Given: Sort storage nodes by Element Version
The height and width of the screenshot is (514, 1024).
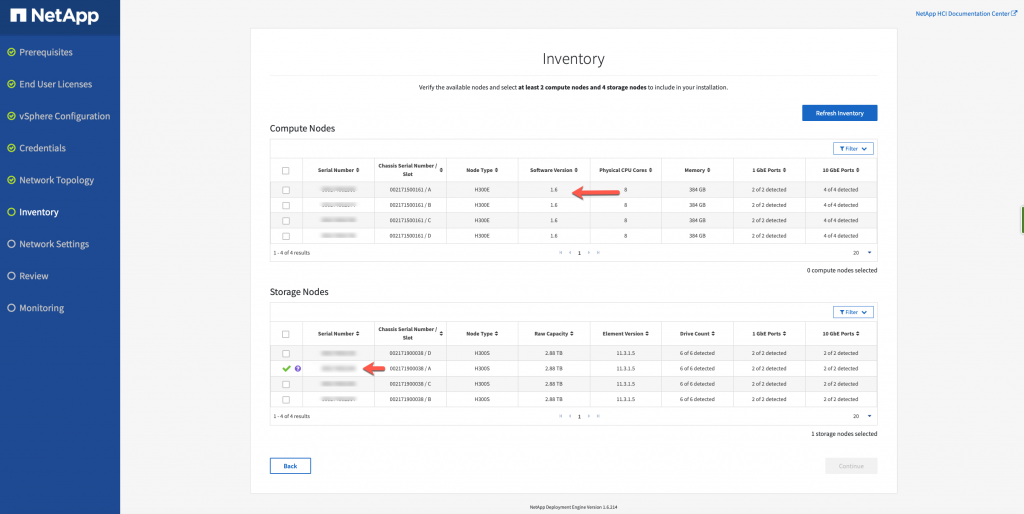Looking at the screenshot, I should coord(626,334).
